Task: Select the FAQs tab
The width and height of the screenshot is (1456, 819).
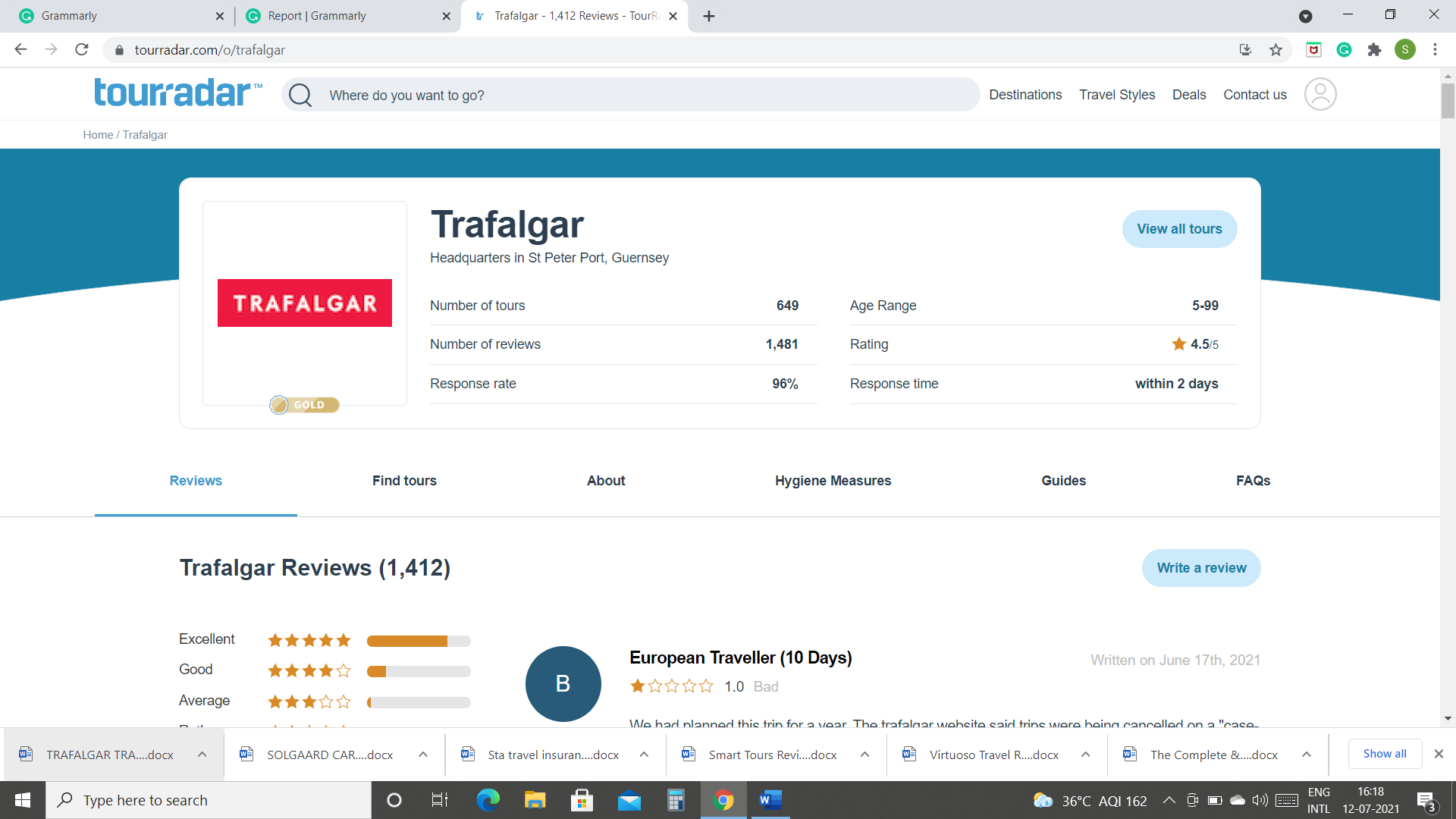Action: (x=1253, y=481)
